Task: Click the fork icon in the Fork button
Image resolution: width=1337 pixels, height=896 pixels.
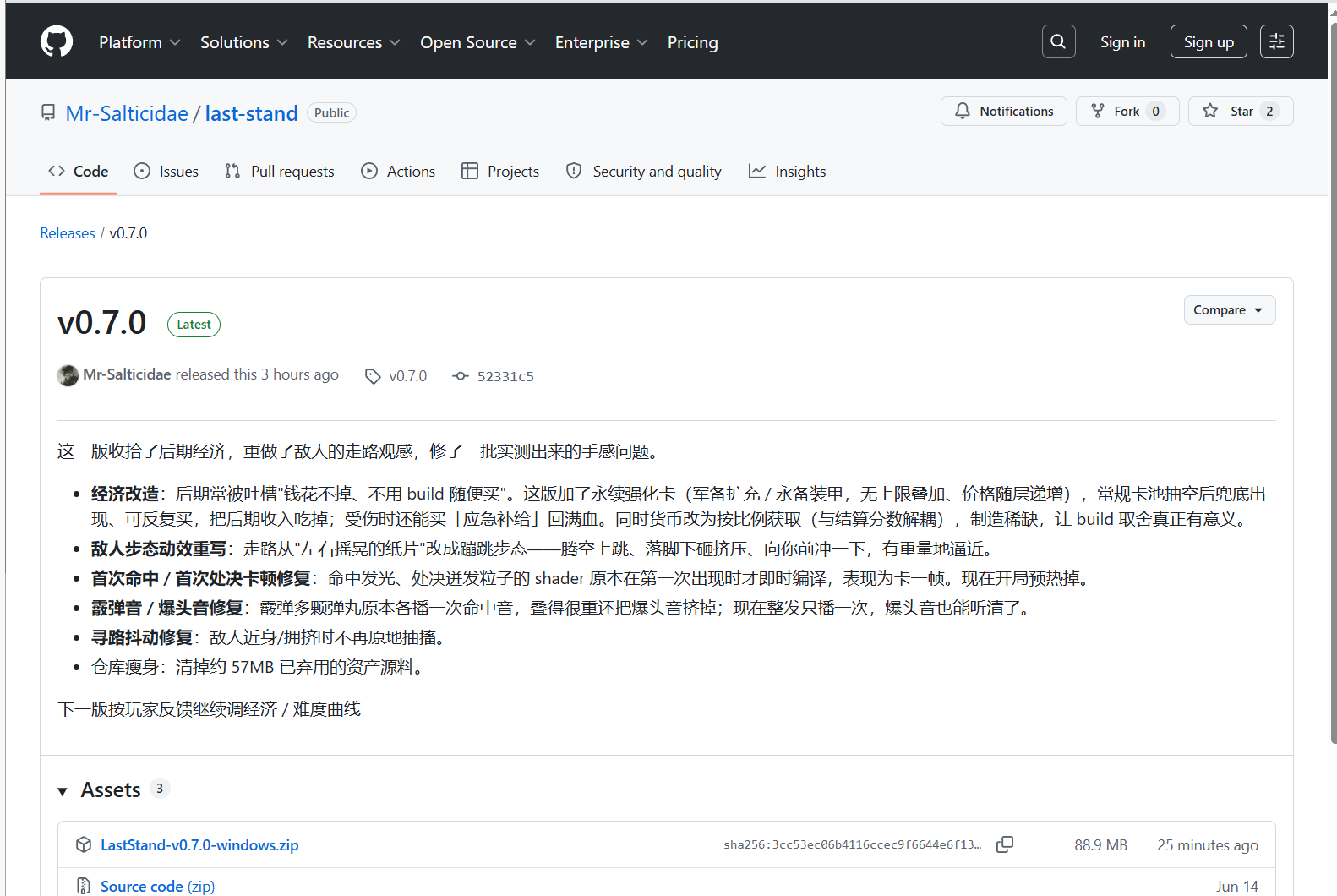Action: 1098,111
